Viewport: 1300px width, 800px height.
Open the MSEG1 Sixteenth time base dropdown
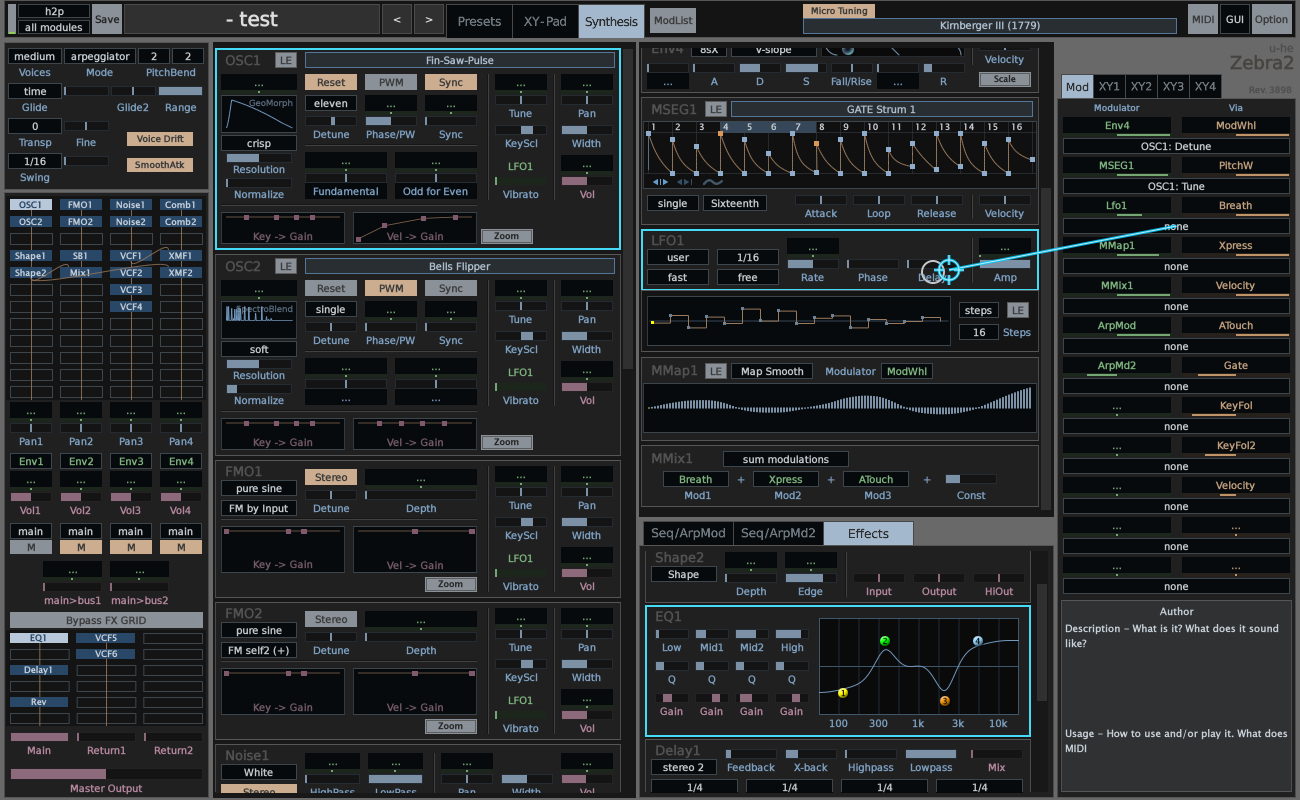point(735,203)
